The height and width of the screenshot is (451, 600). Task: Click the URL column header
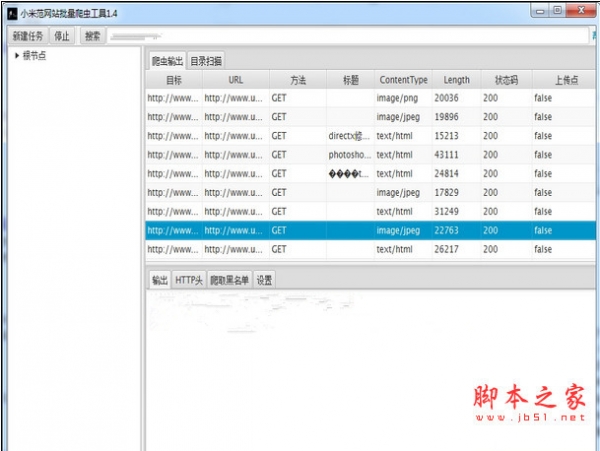(x=235, y=79)
